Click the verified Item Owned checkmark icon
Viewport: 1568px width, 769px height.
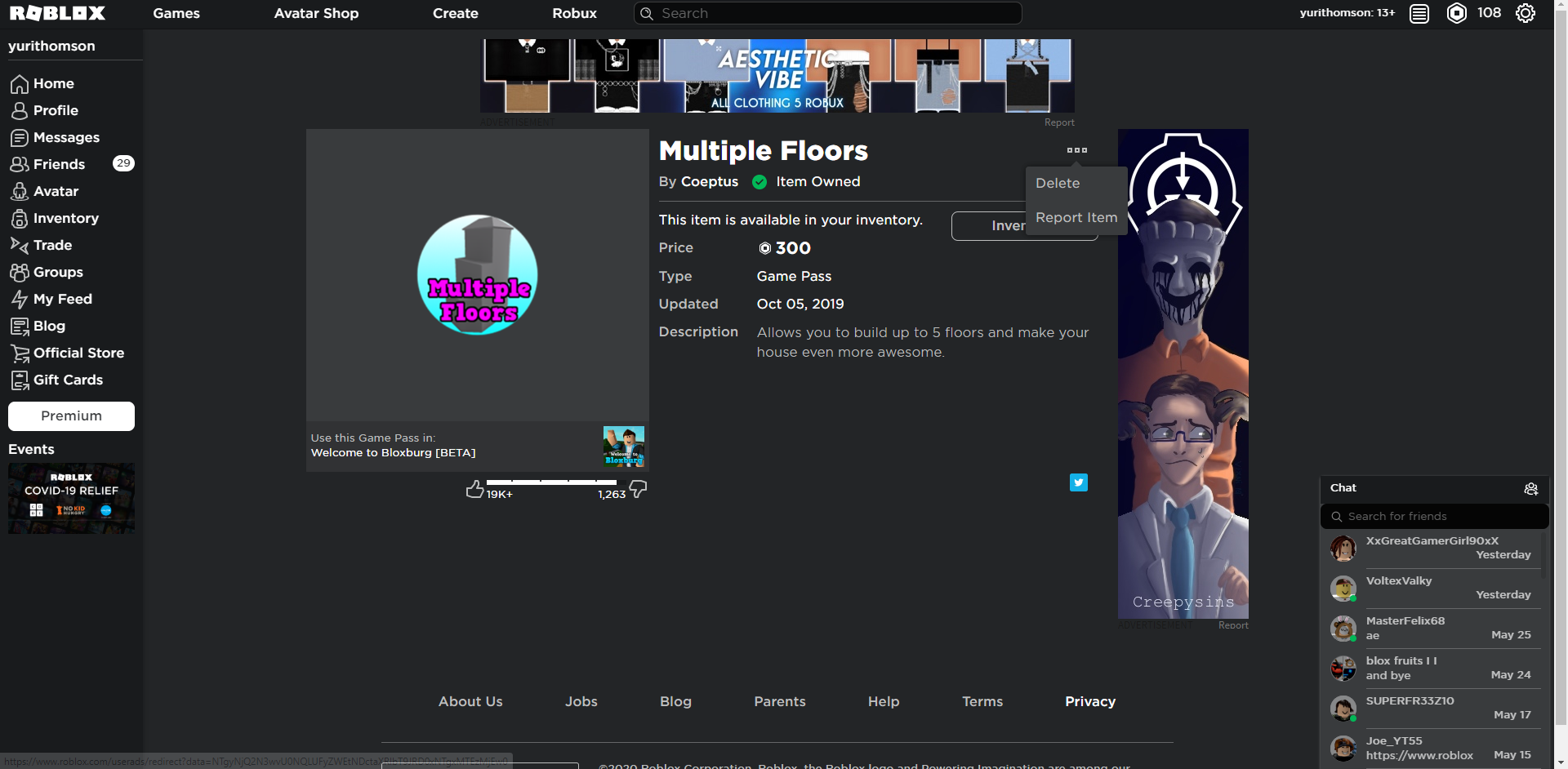[759, 182]
